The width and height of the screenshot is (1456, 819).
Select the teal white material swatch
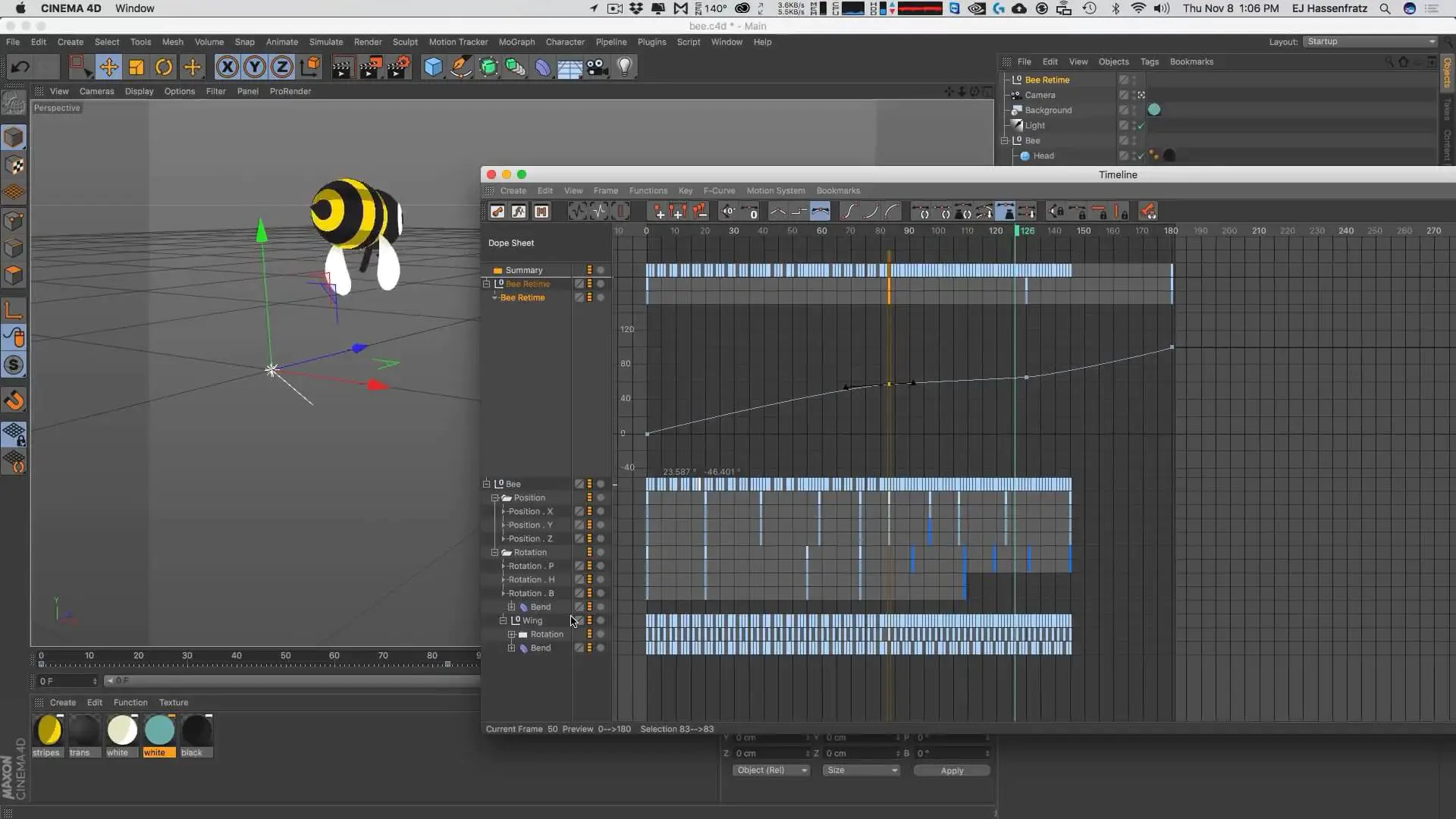[x=159, y=736]
